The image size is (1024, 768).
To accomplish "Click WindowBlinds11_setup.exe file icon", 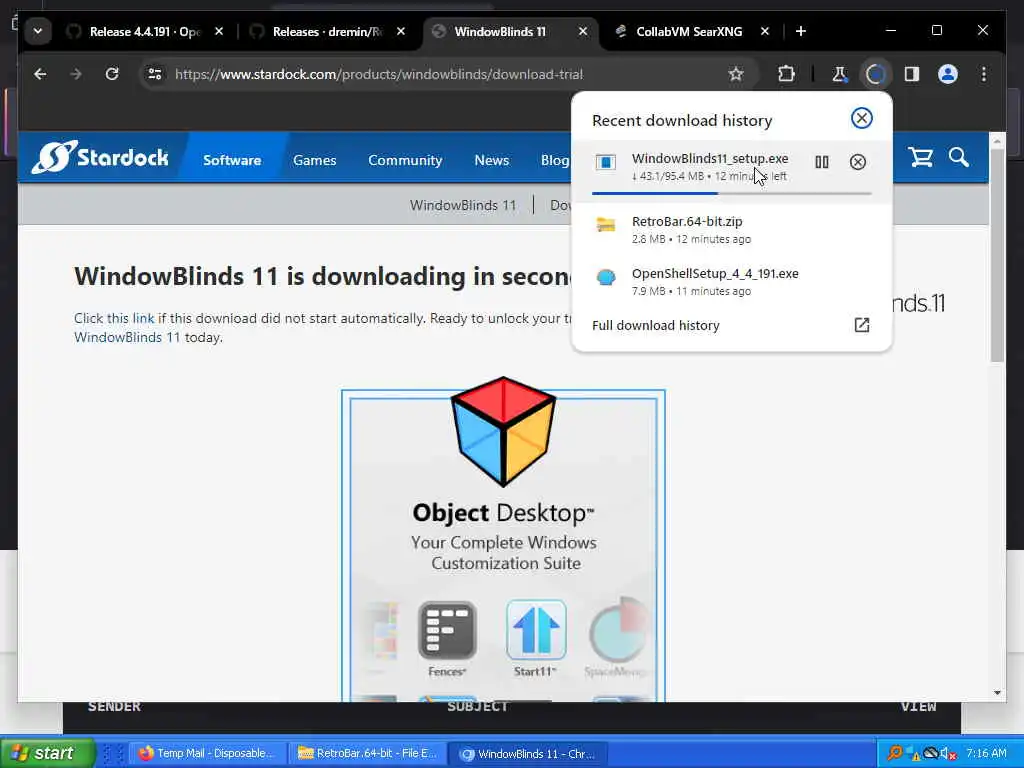I will pyautogui.click(x=605, y=162).
